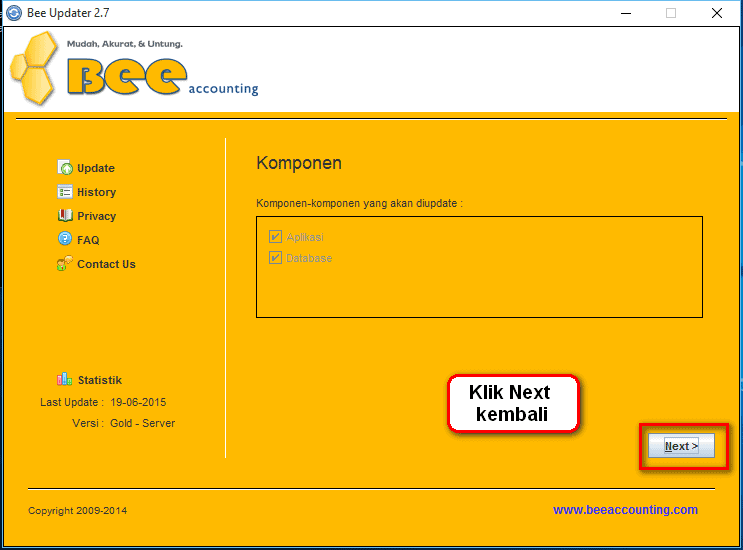Open the Contact Us menu entry
Screen dimensions: 743x550
coord(106,264)
